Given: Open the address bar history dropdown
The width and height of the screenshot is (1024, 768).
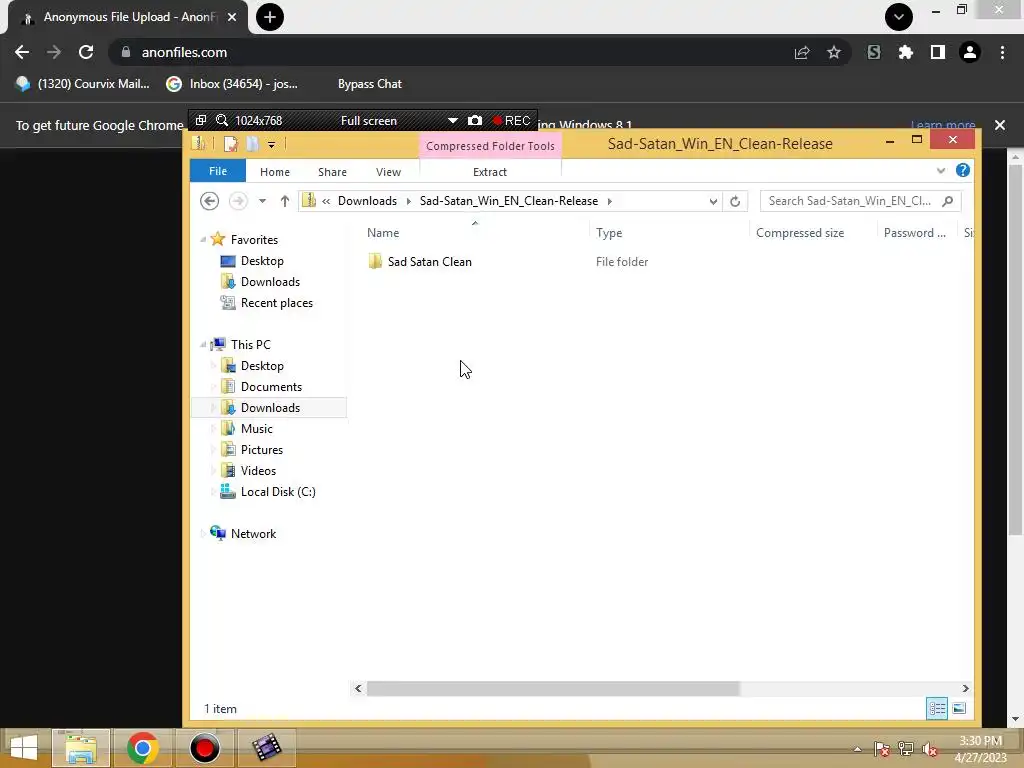Looking at the screenshot, I should 713,202.
